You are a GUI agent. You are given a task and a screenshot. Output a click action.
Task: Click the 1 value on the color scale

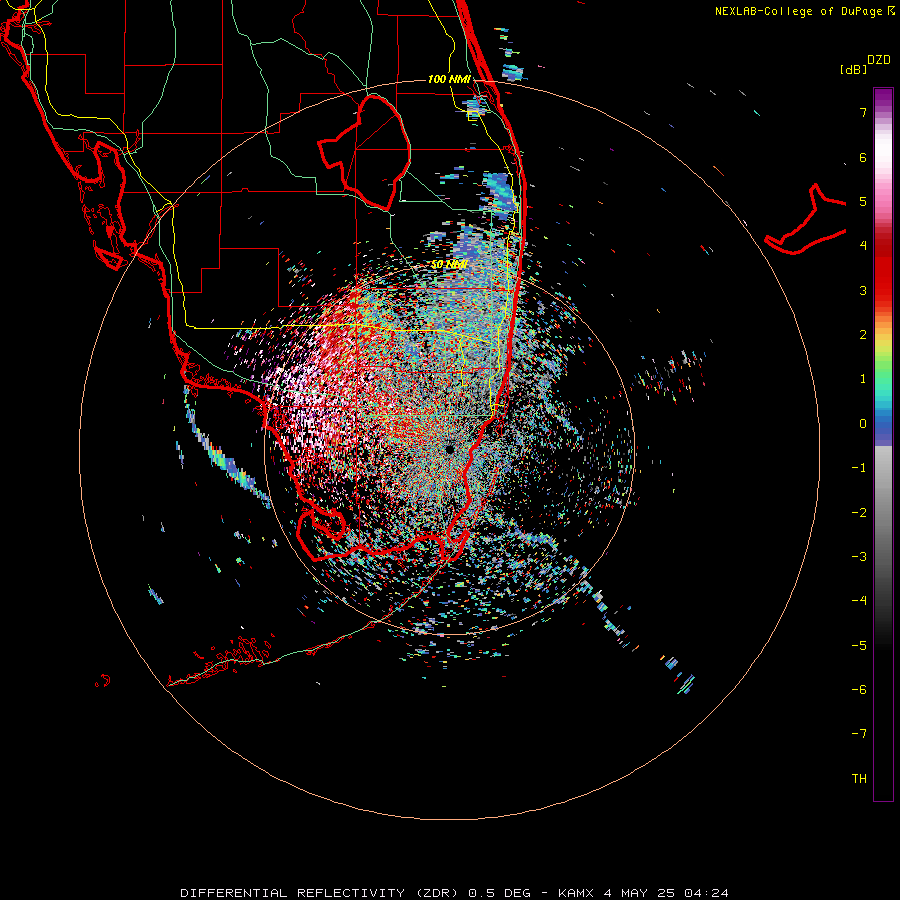(863, 379)
